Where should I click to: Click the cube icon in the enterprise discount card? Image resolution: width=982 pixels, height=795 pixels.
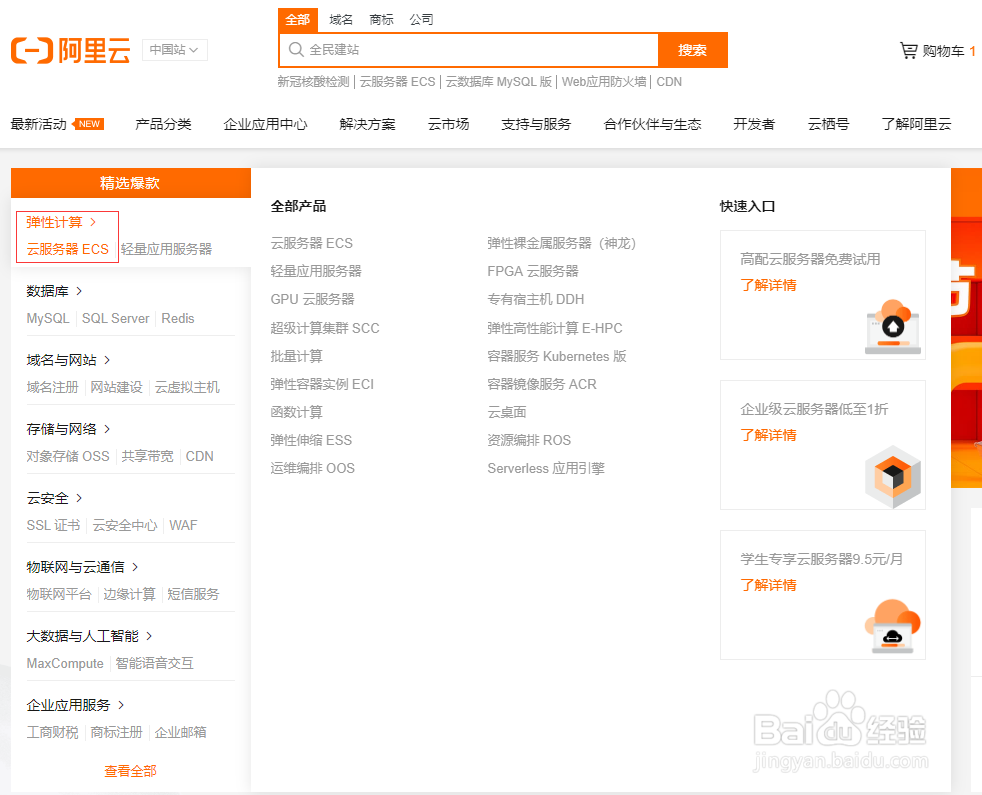[x=893, y=477]
